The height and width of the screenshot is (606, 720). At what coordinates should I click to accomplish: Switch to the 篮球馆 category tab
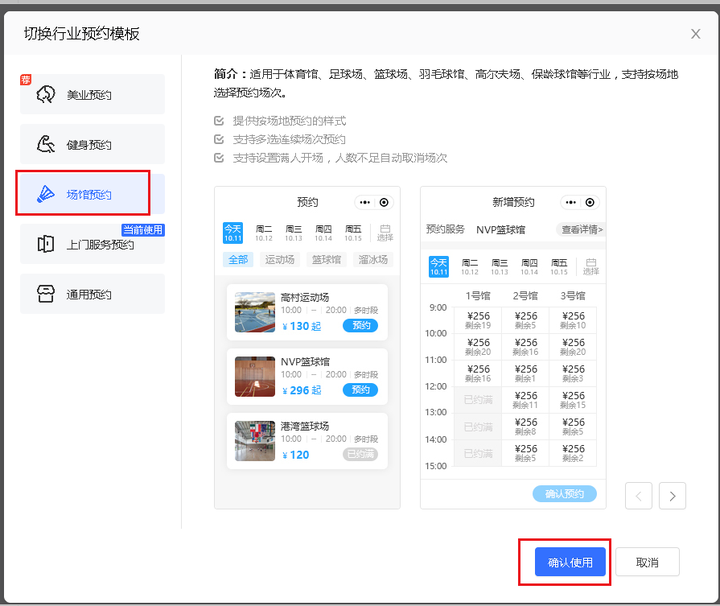click(x=326, y=260)
